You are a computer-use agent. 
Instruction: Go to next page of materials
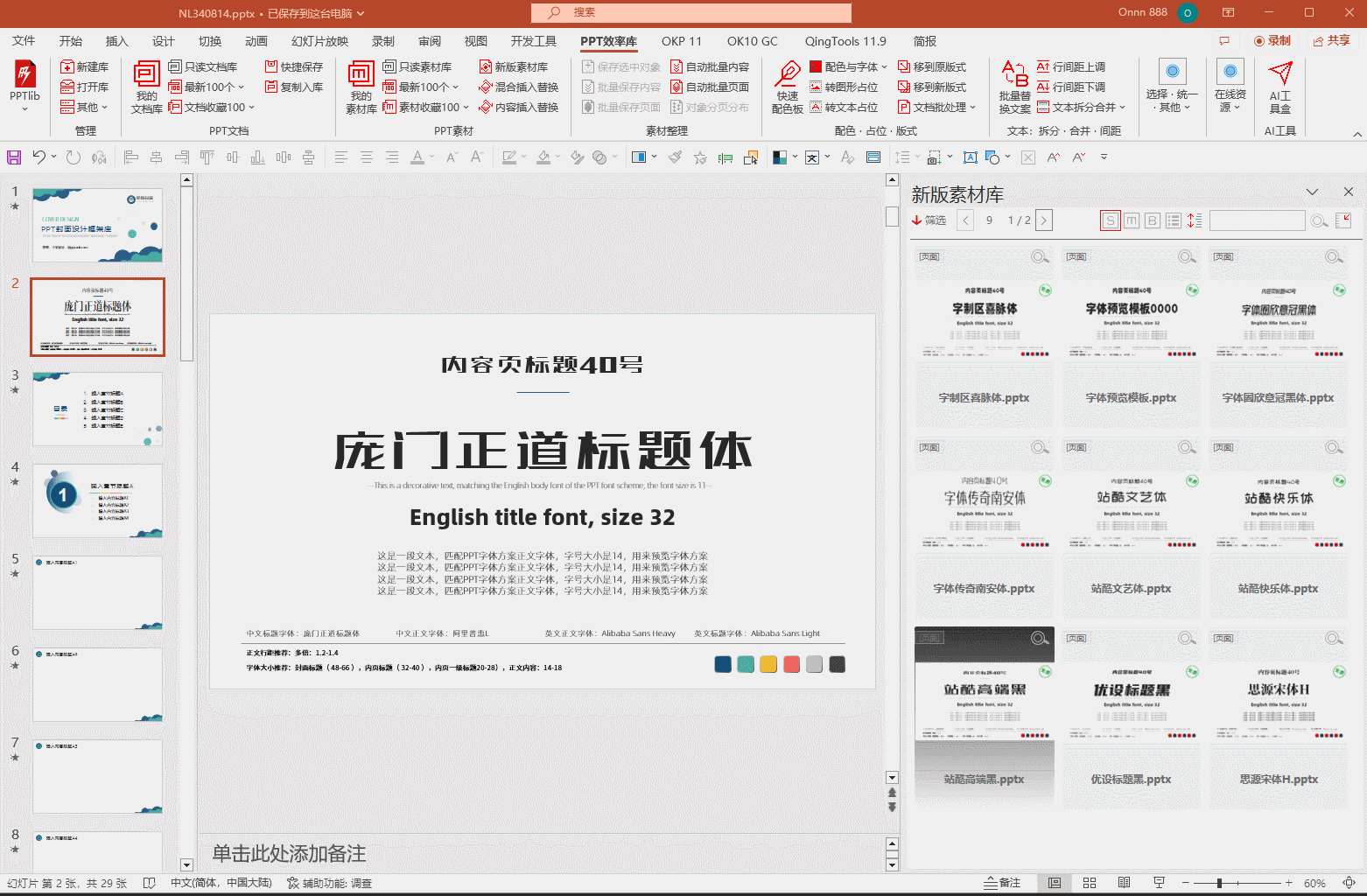click(x=1044, y=220)
